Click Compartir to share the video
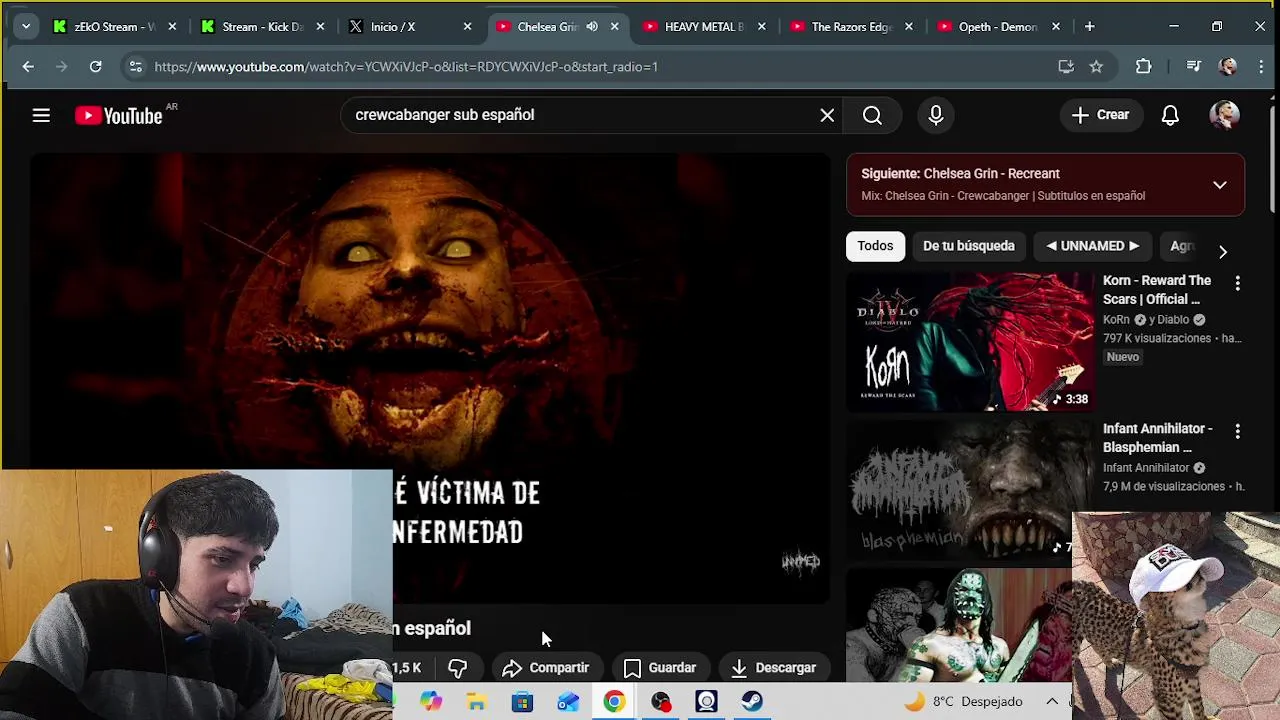This screenshot has width=1280, height=720. (x=546, y=667)
